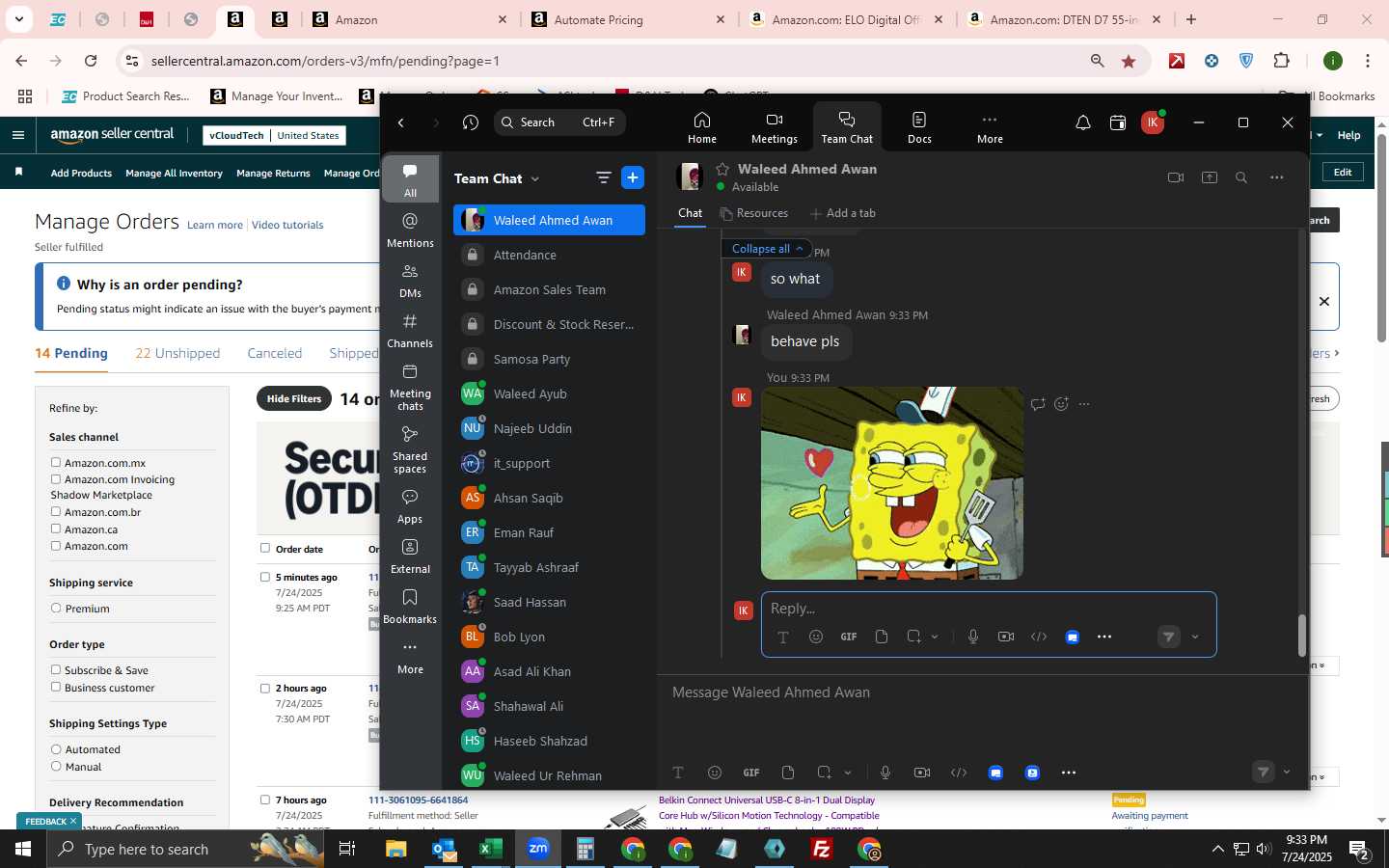Click the FEEDBACK button

[49, 822]
